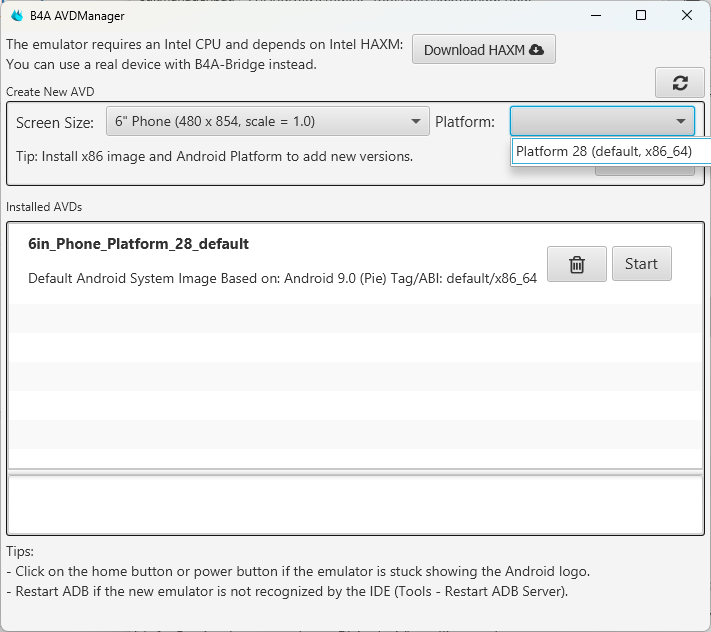Start the 6in_Phone_Platform_28_default emulator
This screenshot has width=711, height=632.
[641, 264]
